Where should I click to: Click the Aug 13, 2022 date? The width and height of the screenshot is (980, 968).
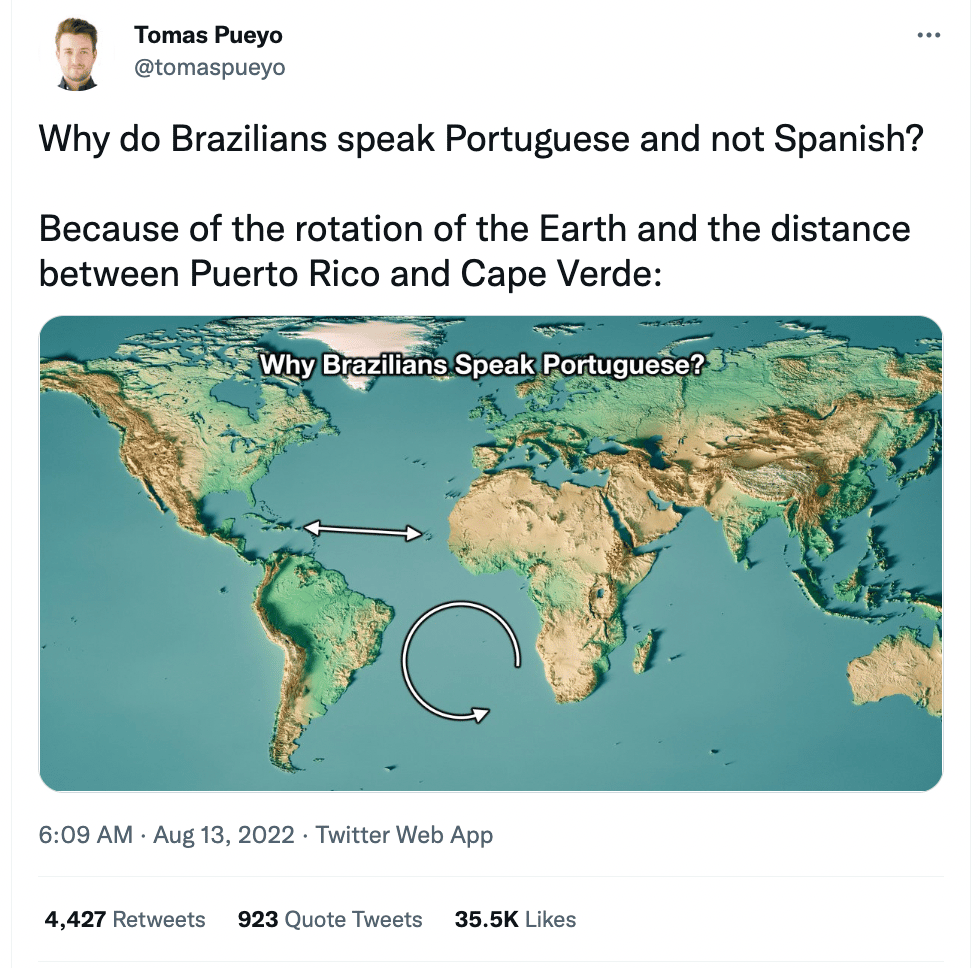tap(224, 834)
